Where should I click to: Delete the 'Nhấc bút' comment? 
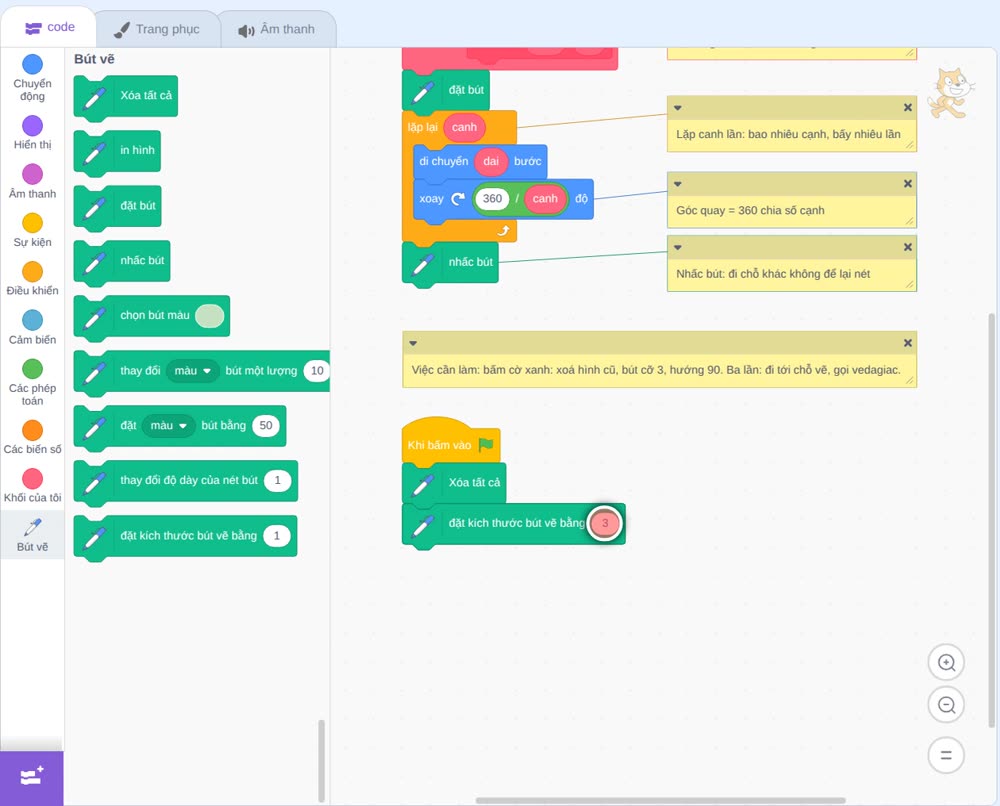[x=908, y=247]
